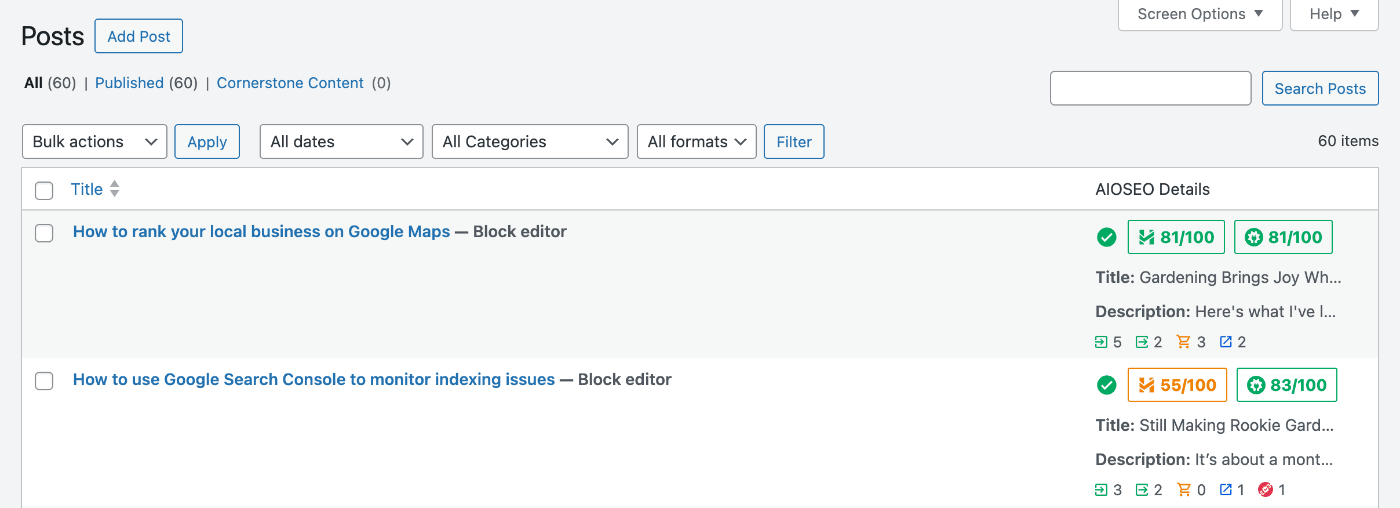Click the green checkmark icon in Google Maps row
This screenshot has width=1400, height=508.
(x=1106, y=237)
